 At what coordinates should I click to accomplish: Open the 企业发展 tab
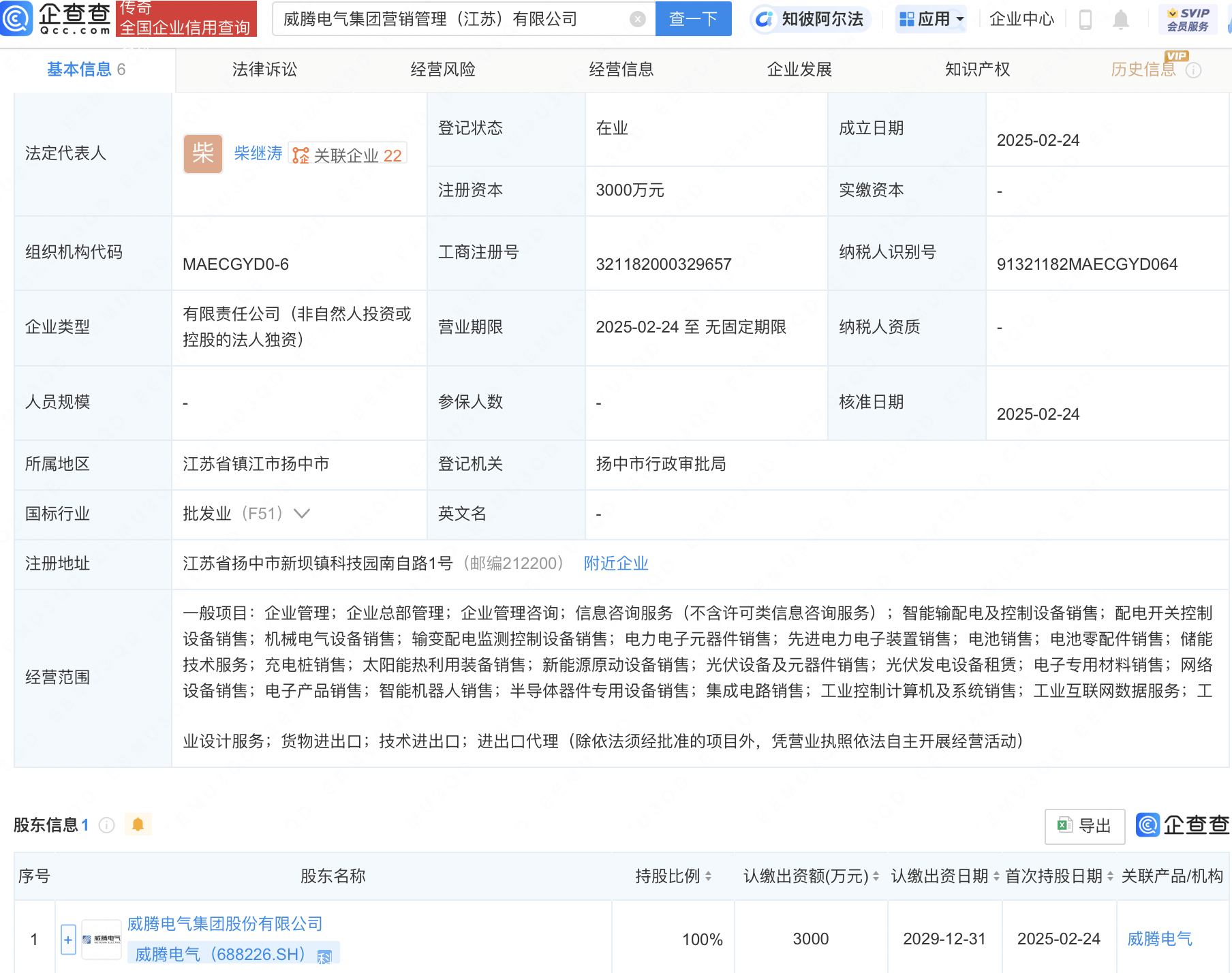pyautogui.click(x=799, y=69)
